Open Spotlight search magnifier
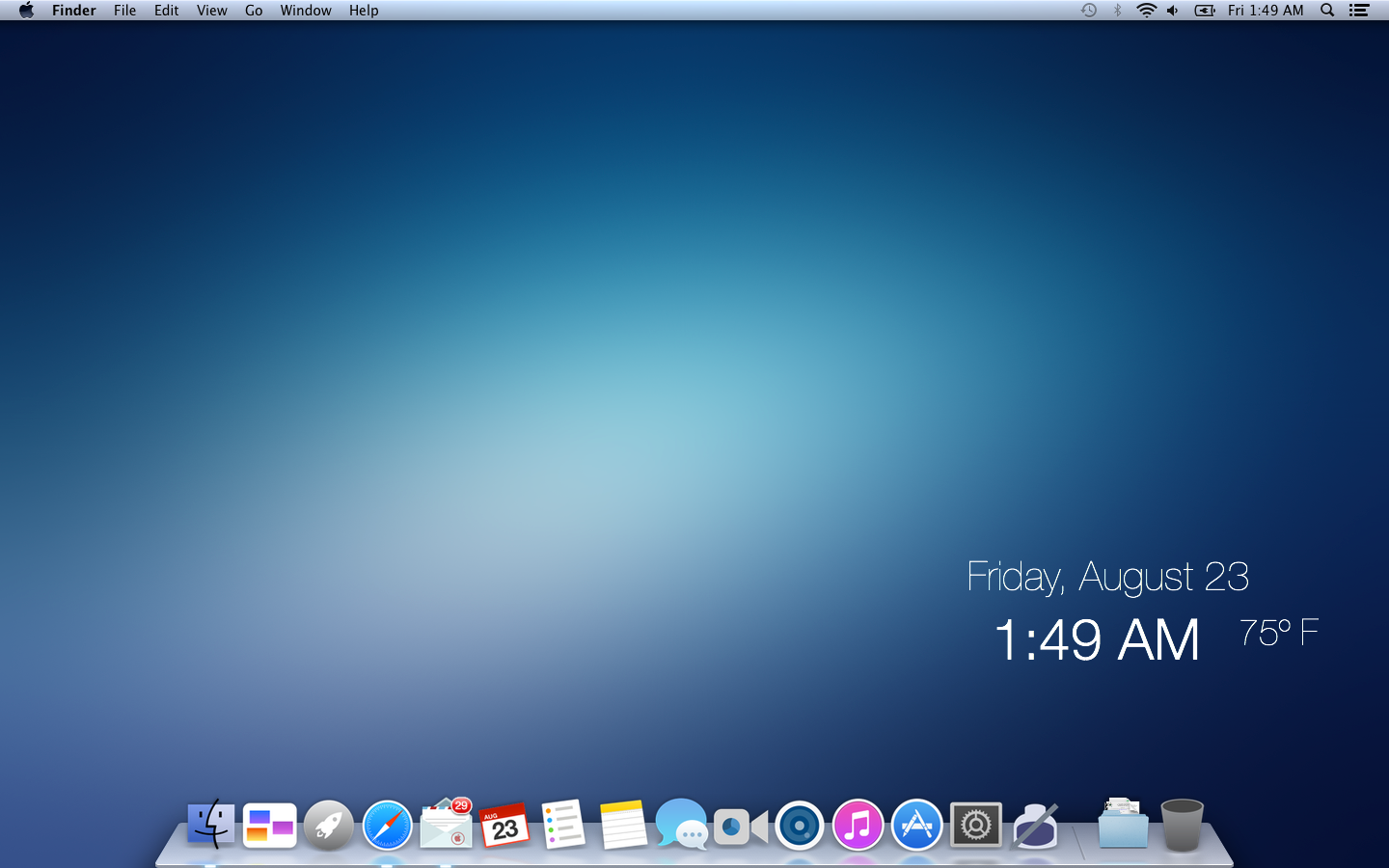1389x868 pixels. click(x=1327, y=11)
